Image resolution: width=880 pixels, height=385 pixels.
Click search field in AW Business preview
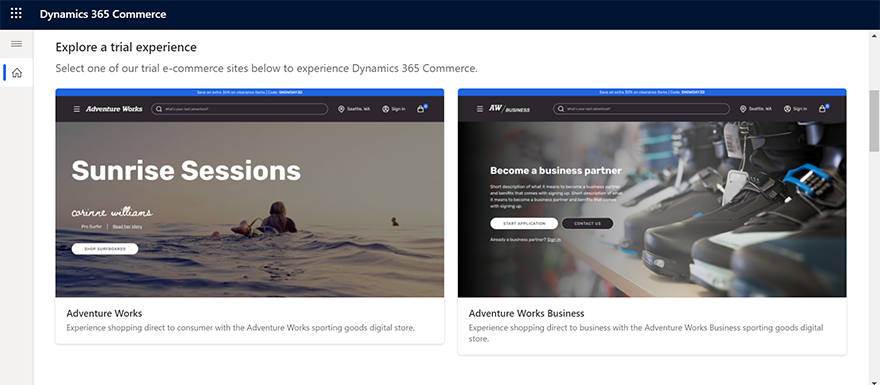click(x=641, y=109)
